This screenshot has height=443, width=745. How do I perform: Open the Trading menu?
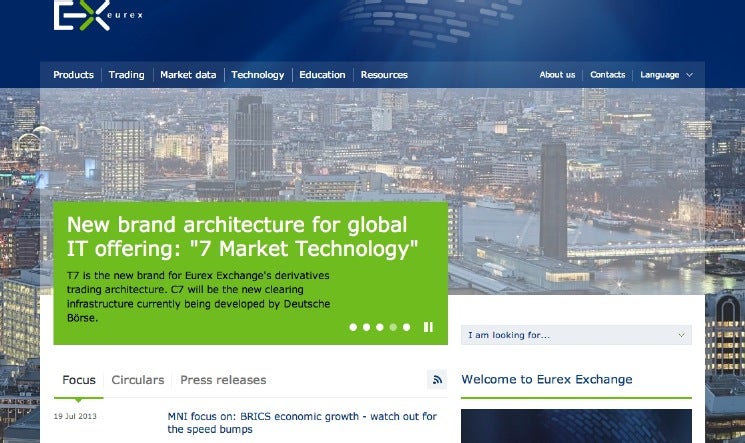(x=126, y=75)
